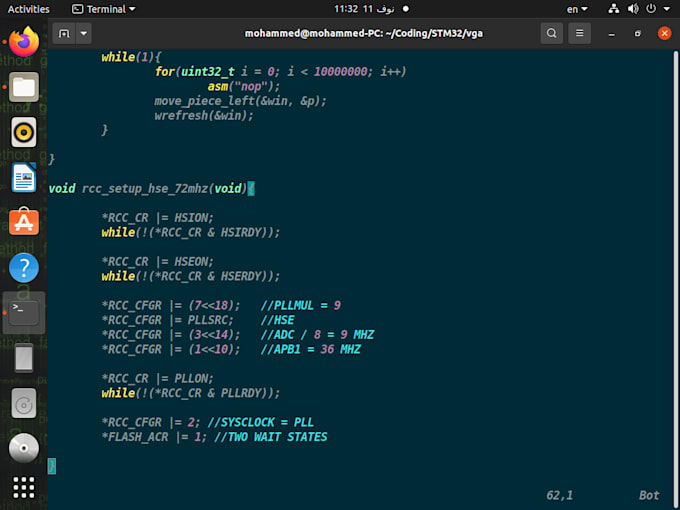Open LibreOffice Writer from dock
Screen dimensions: 680x510
tap(24, 177)
